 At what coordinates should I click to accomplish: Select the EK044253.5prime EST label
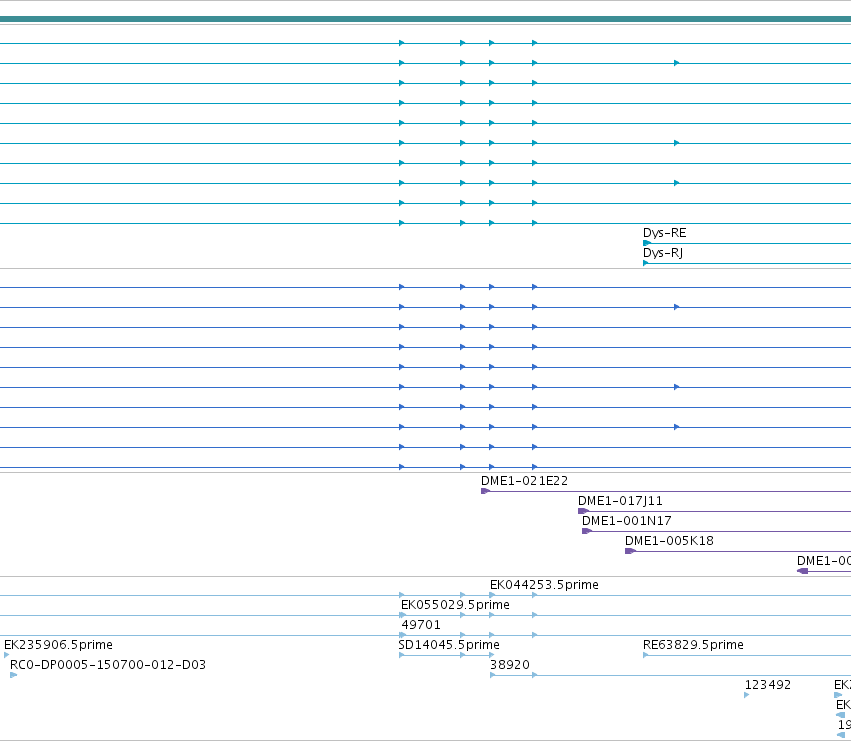click(x=544, y=585)
